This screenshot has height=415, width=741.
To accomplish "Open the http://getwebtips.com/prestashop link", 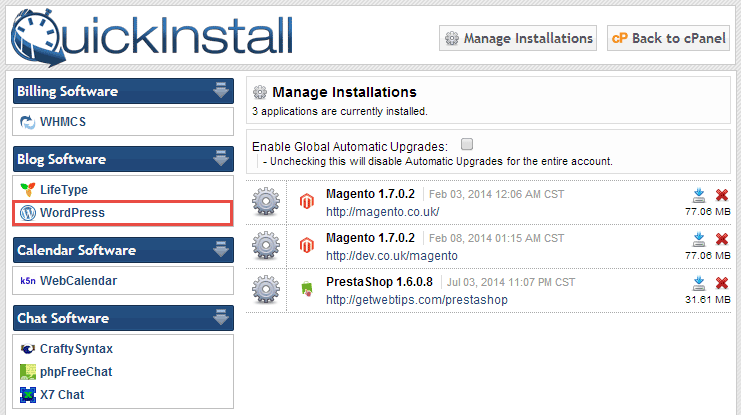I will click(x=417, y=300).
